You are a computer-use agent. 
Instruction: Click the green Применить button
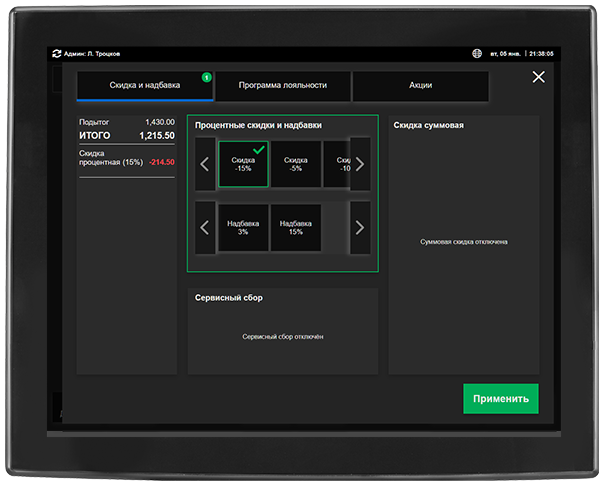tap(501, 399)
